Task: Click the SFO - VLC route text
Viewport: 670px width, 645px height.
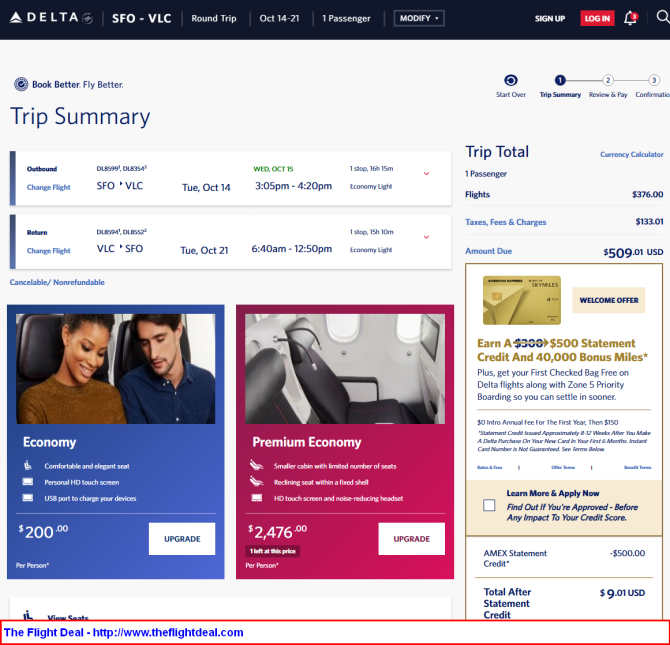Action: [141, 18]
